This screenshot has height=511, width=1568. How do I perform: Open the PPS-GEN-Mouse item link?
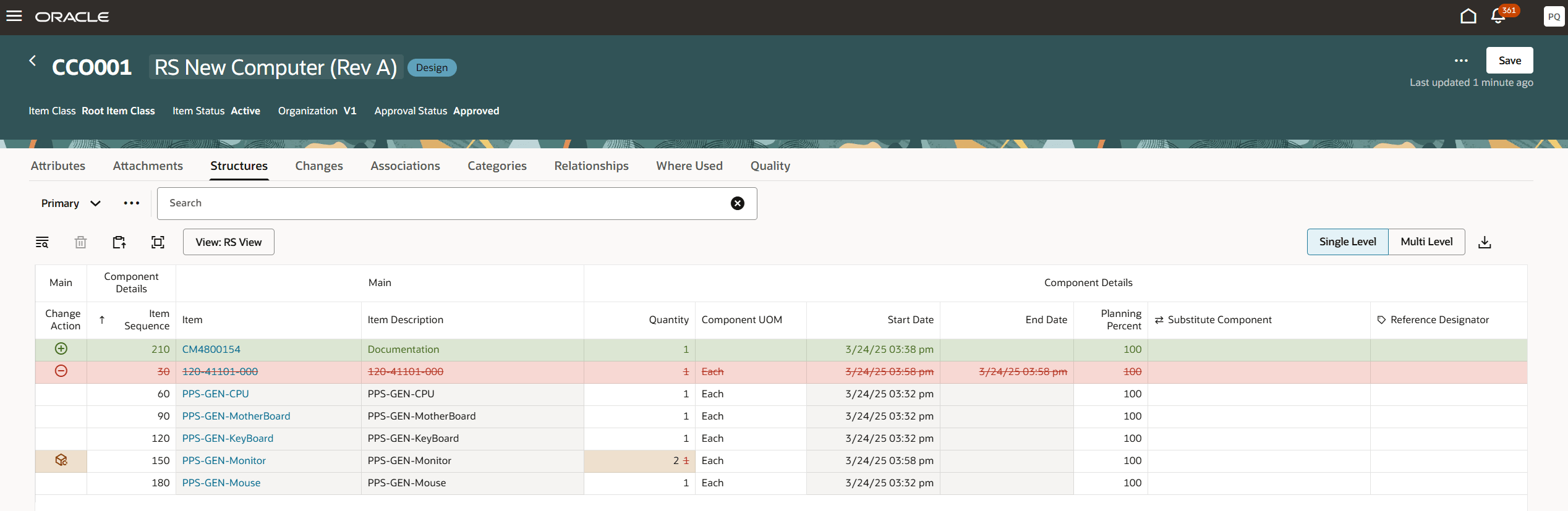(x=221, y=483)
